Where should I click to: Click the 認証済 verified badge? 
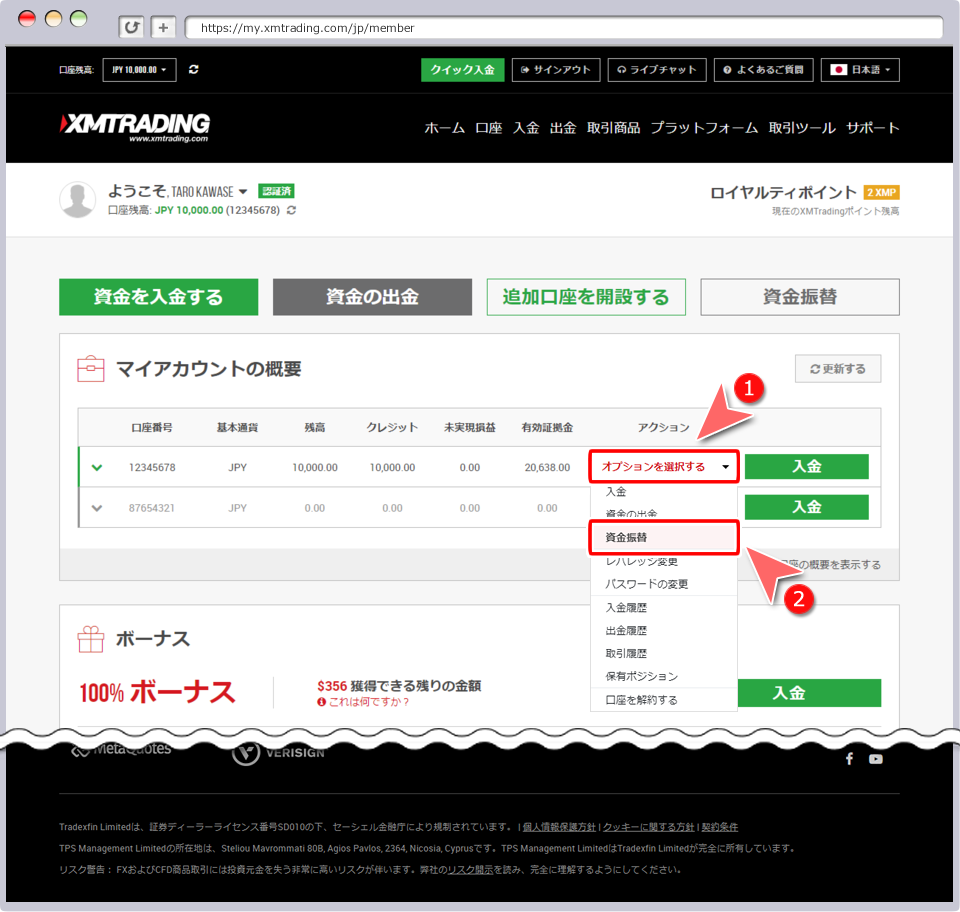(276, 192)
